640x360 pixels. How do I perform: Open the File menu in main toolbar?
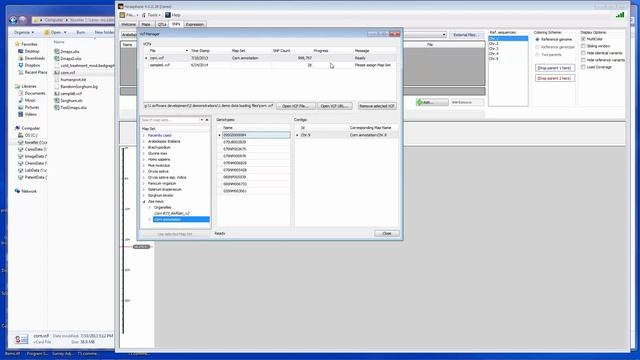(129, 15)
